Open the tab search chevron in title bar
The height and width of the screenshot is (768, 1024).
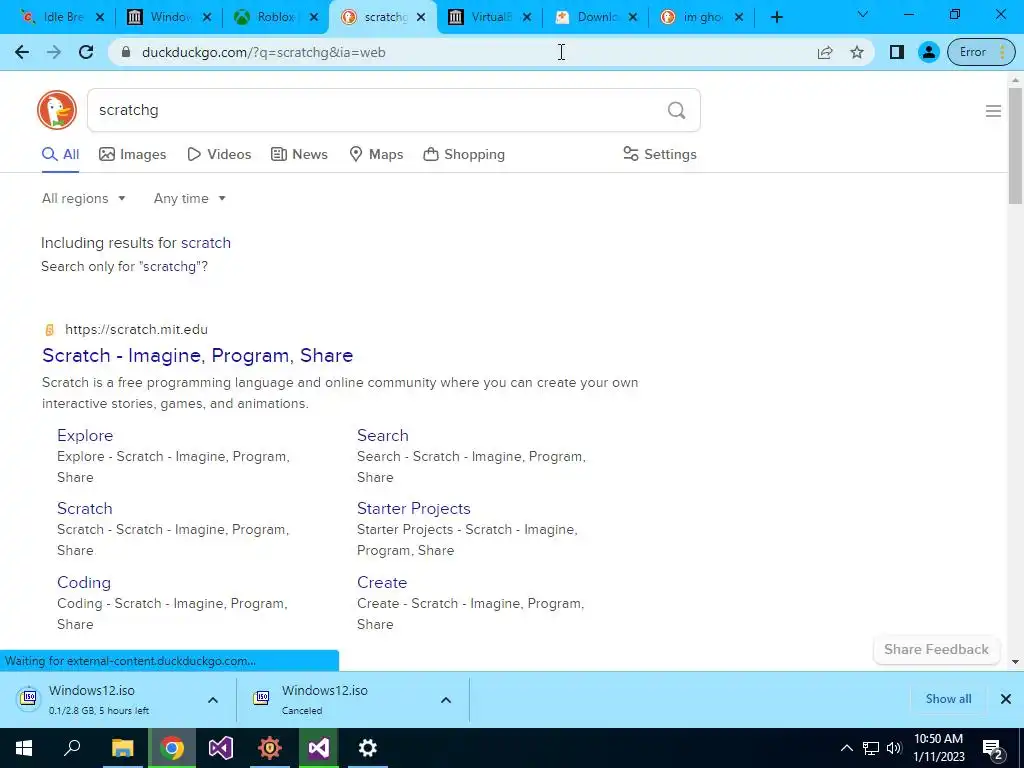[x=862, y=14]
